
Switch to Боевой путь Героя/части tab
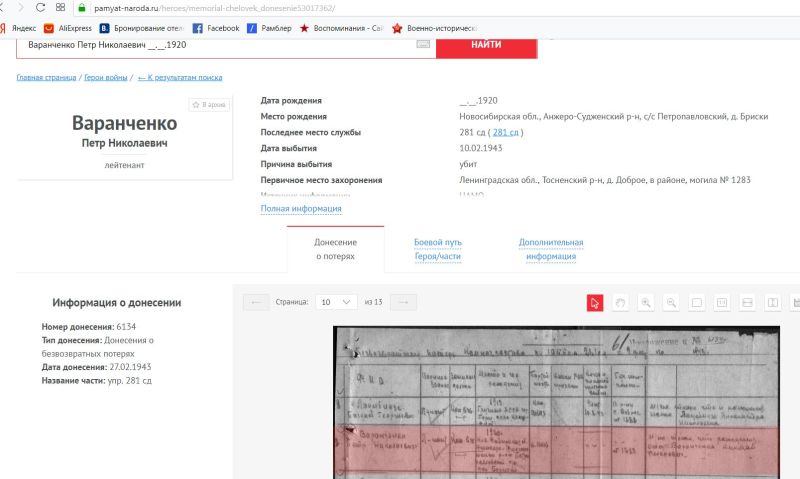click(438, 249)
